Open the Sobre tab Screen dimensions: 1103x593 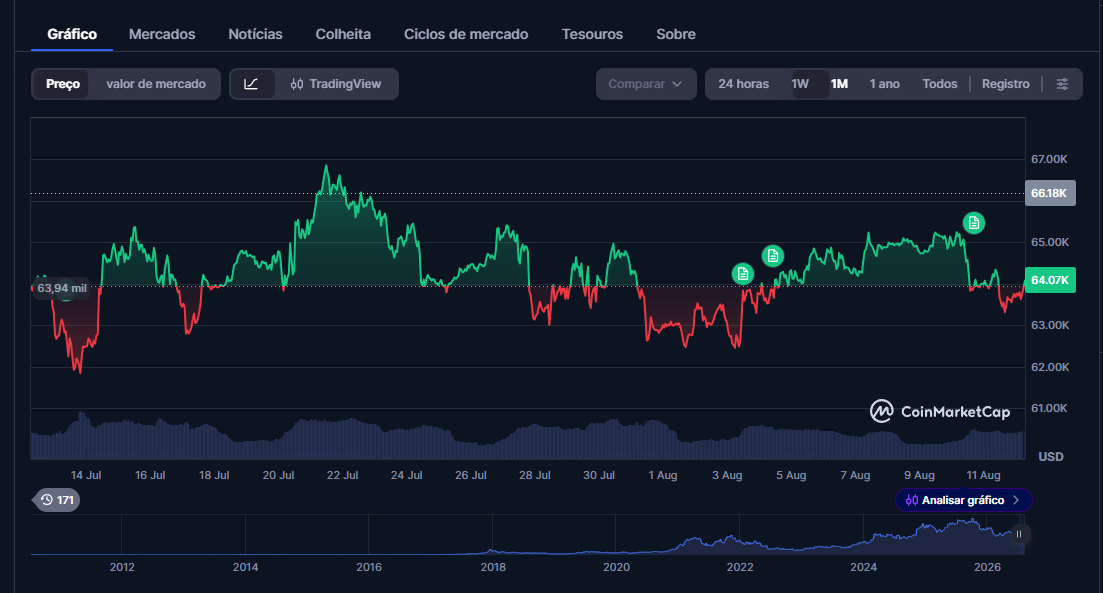click(x=676, y=34)
